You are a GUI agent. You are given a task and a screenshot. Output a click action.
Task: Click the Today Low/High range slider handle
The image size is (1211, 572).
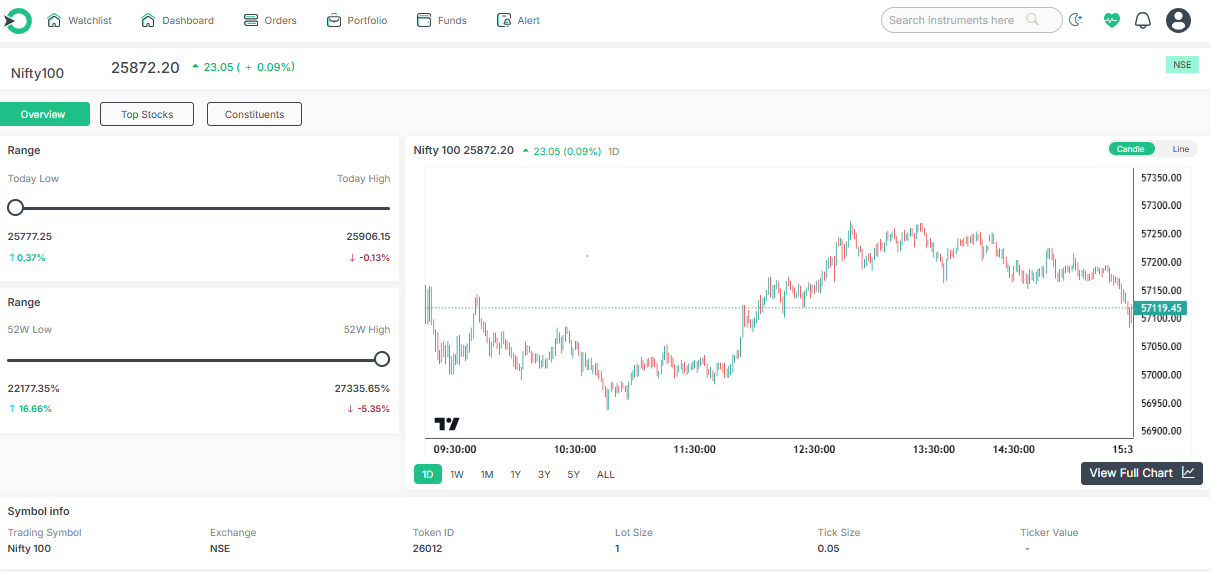15,208
